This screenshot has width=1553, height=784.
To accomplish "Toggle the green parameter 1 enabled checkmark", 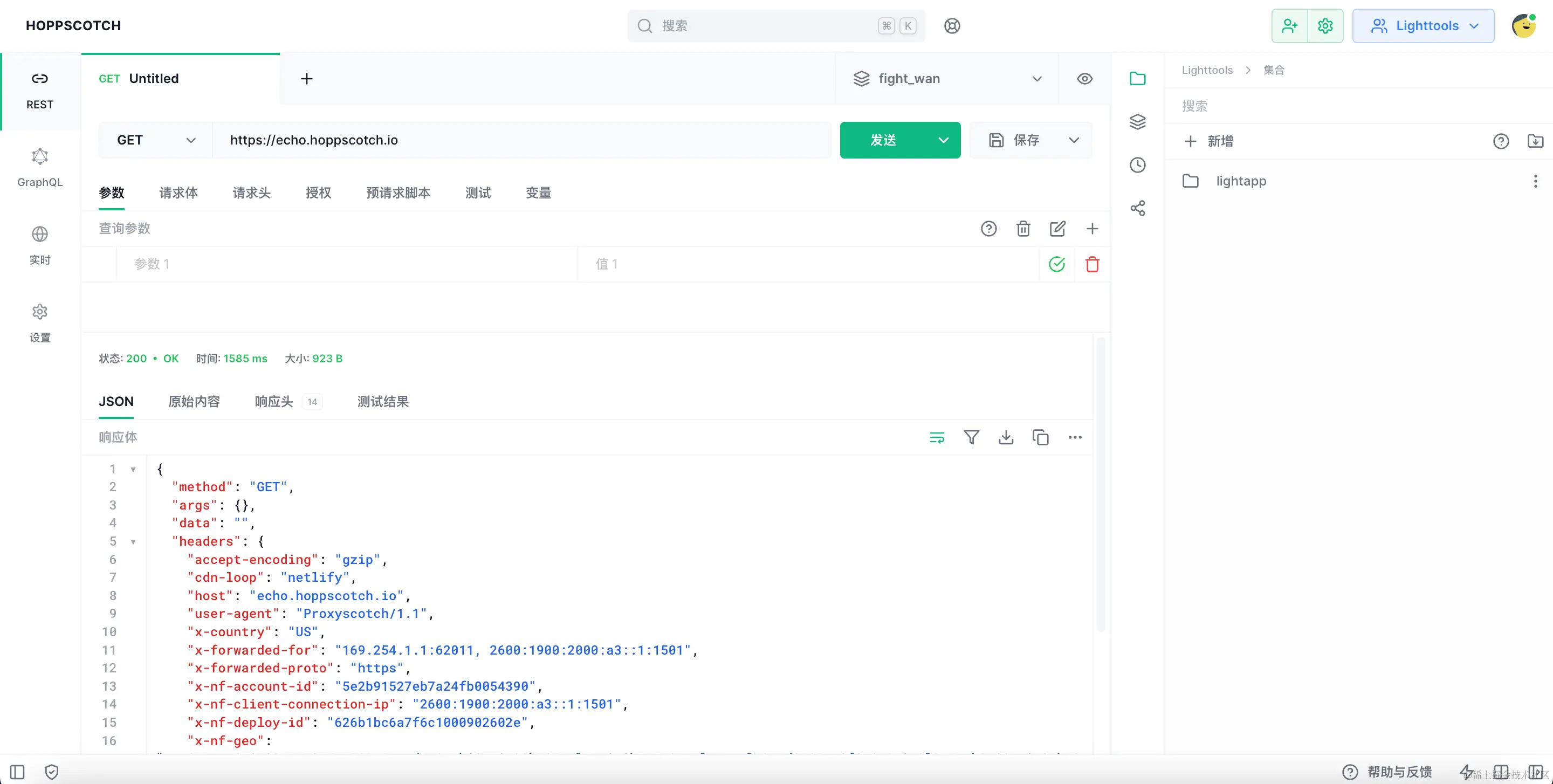I will [1057, 264].
